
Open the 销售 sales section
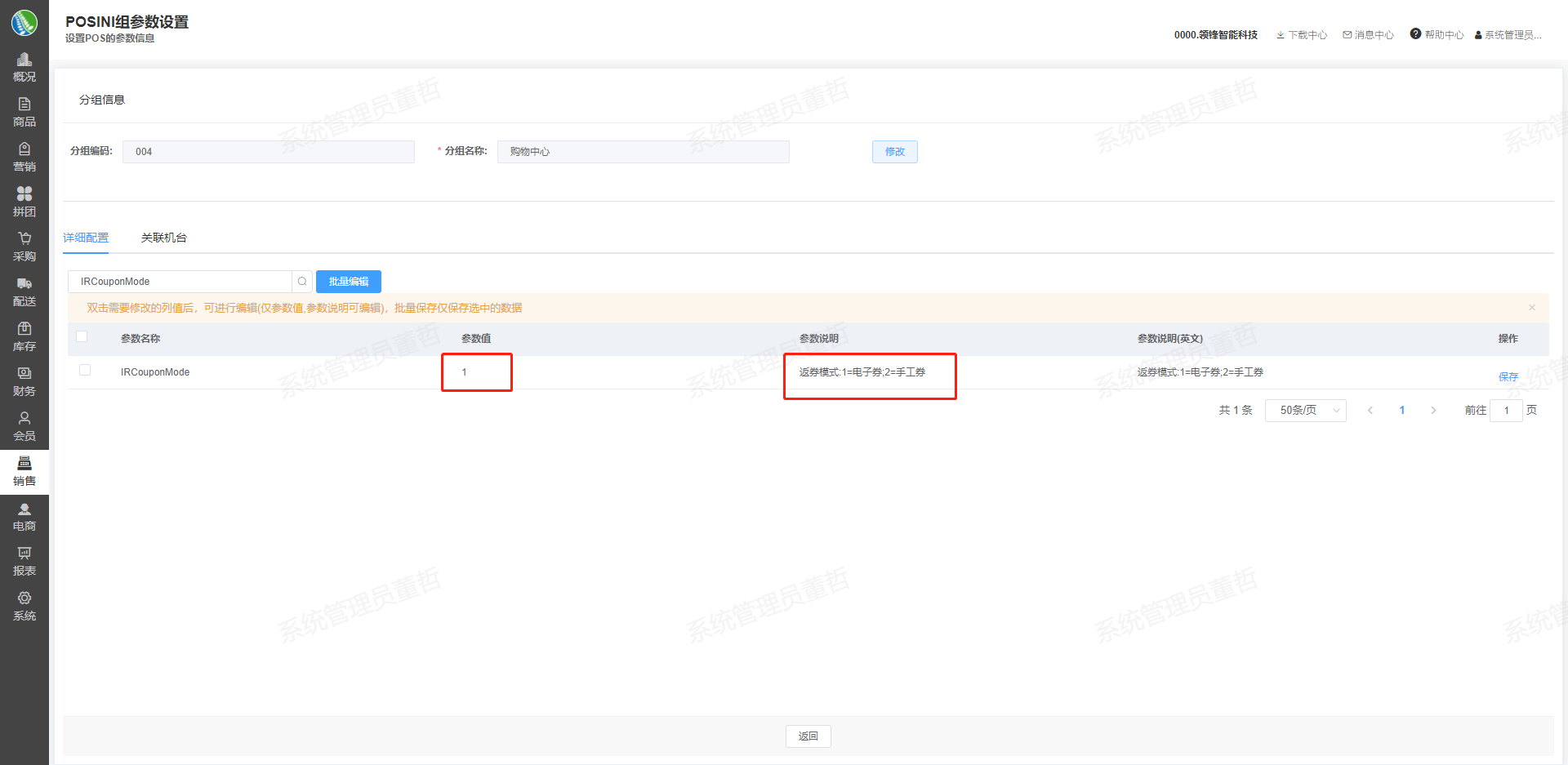(24, 472)
